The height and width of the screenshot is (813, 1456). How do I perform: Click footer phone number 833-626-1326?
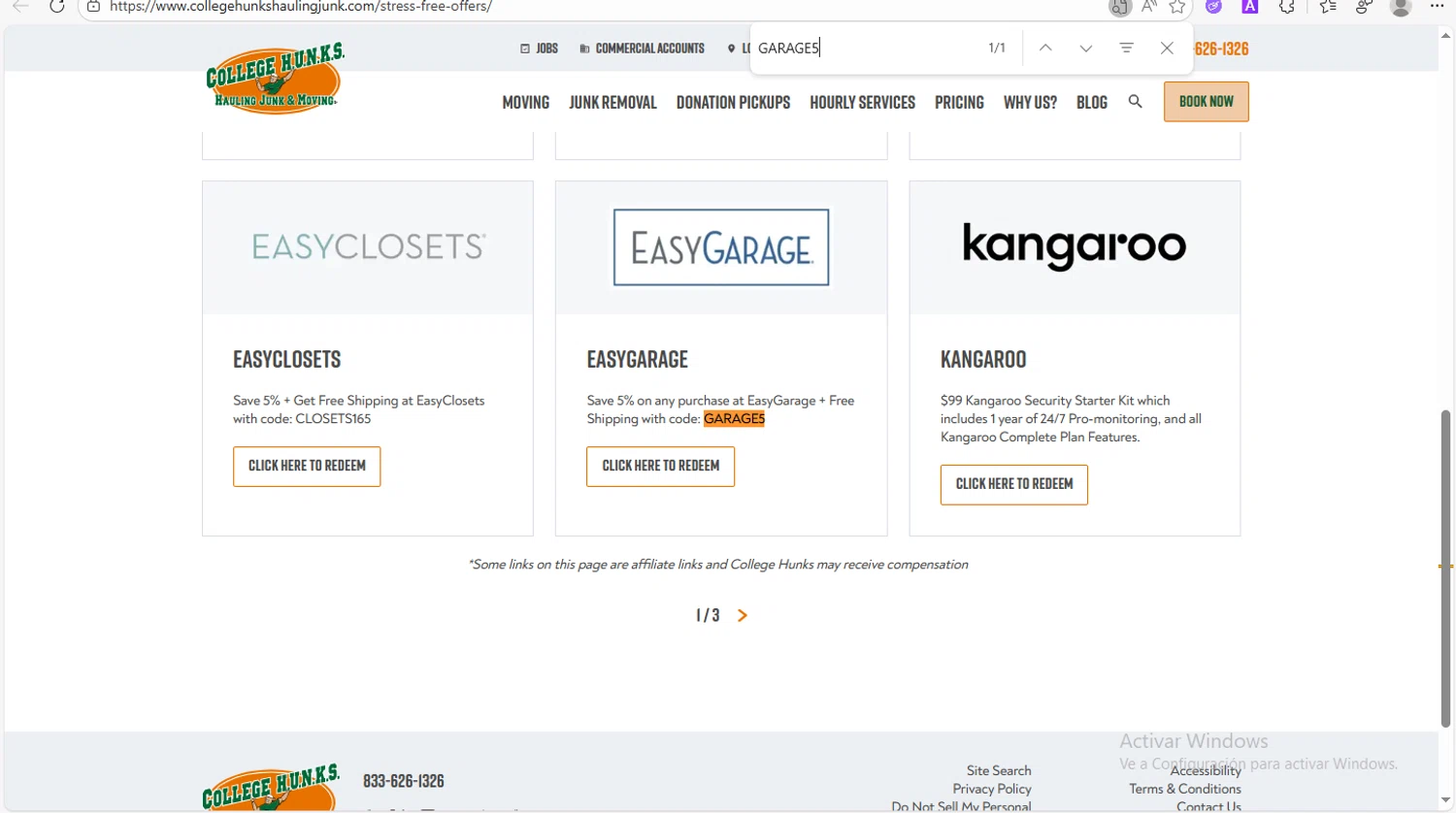404,781
